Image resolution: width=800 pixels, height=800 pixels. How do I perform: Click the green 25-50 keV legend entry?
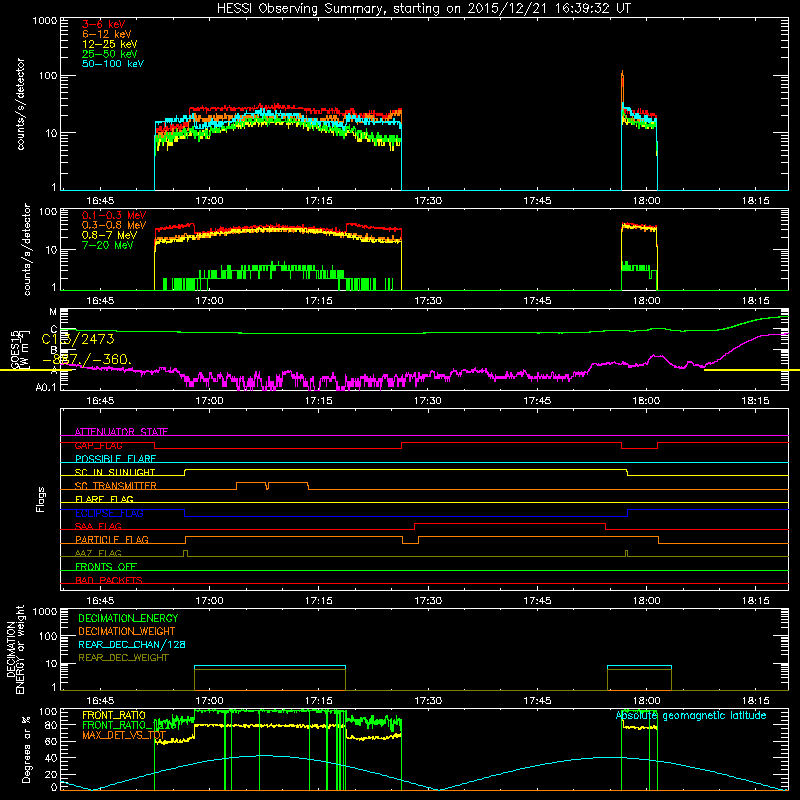coord(110,54)
